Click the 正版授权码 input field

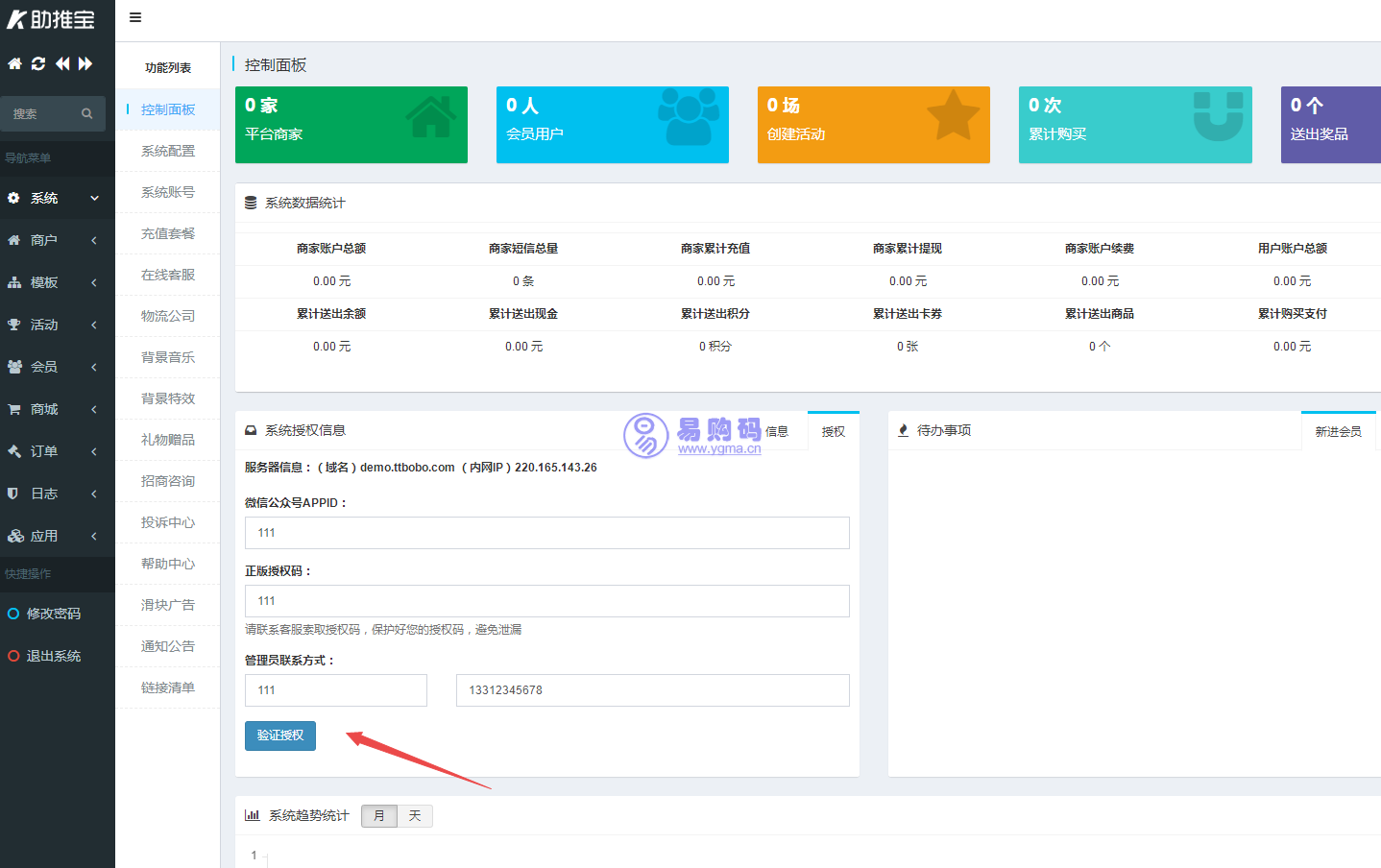[x=546, y=601]
